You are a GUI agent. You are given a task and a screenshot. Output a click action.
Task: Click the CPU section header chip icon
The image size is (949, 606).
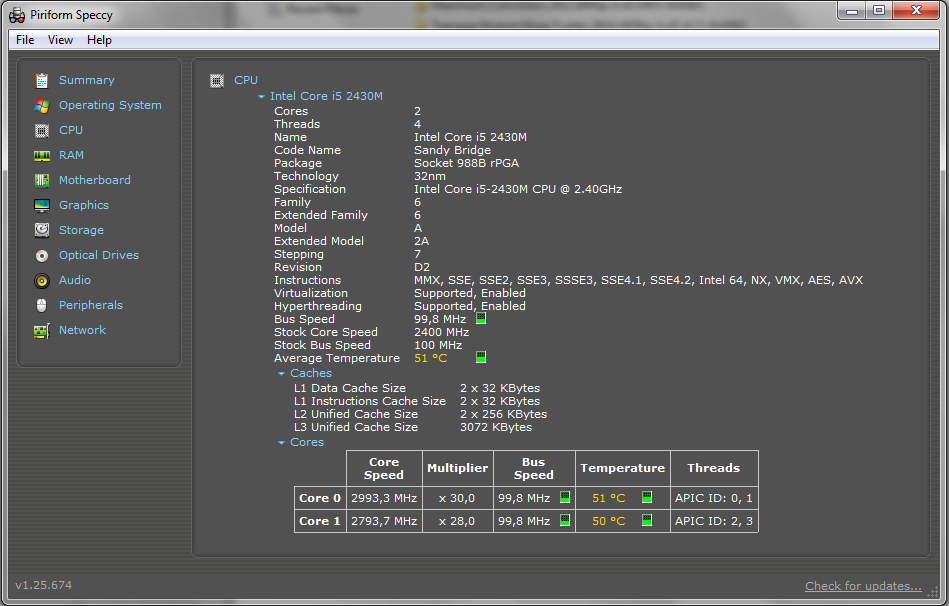[x=217, y=81]
